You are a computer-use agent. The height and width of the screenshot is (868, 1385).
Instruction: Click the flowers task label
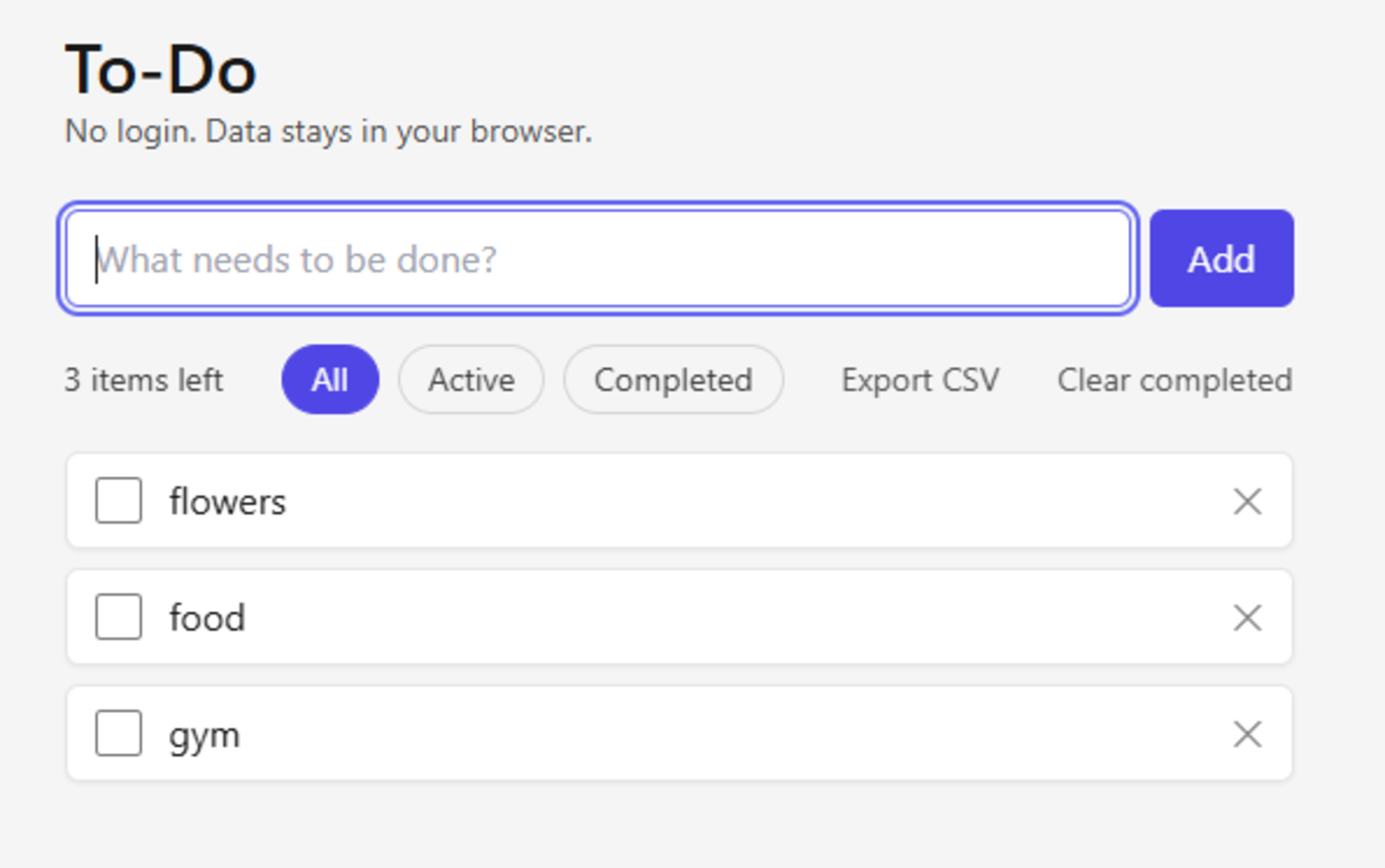point(228,502)
